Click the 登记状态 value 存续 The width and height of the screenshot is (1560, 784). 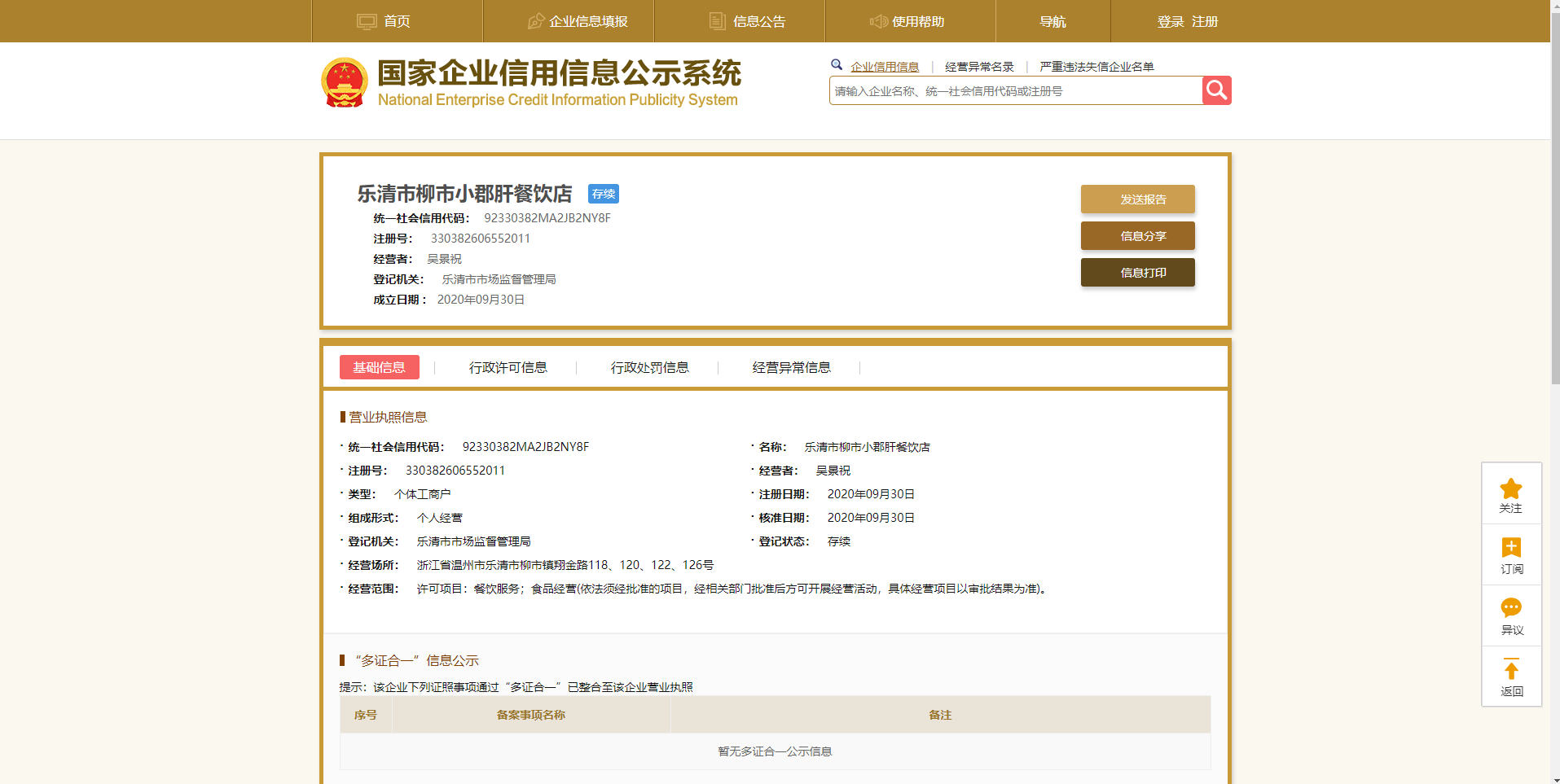click(839, 541)
